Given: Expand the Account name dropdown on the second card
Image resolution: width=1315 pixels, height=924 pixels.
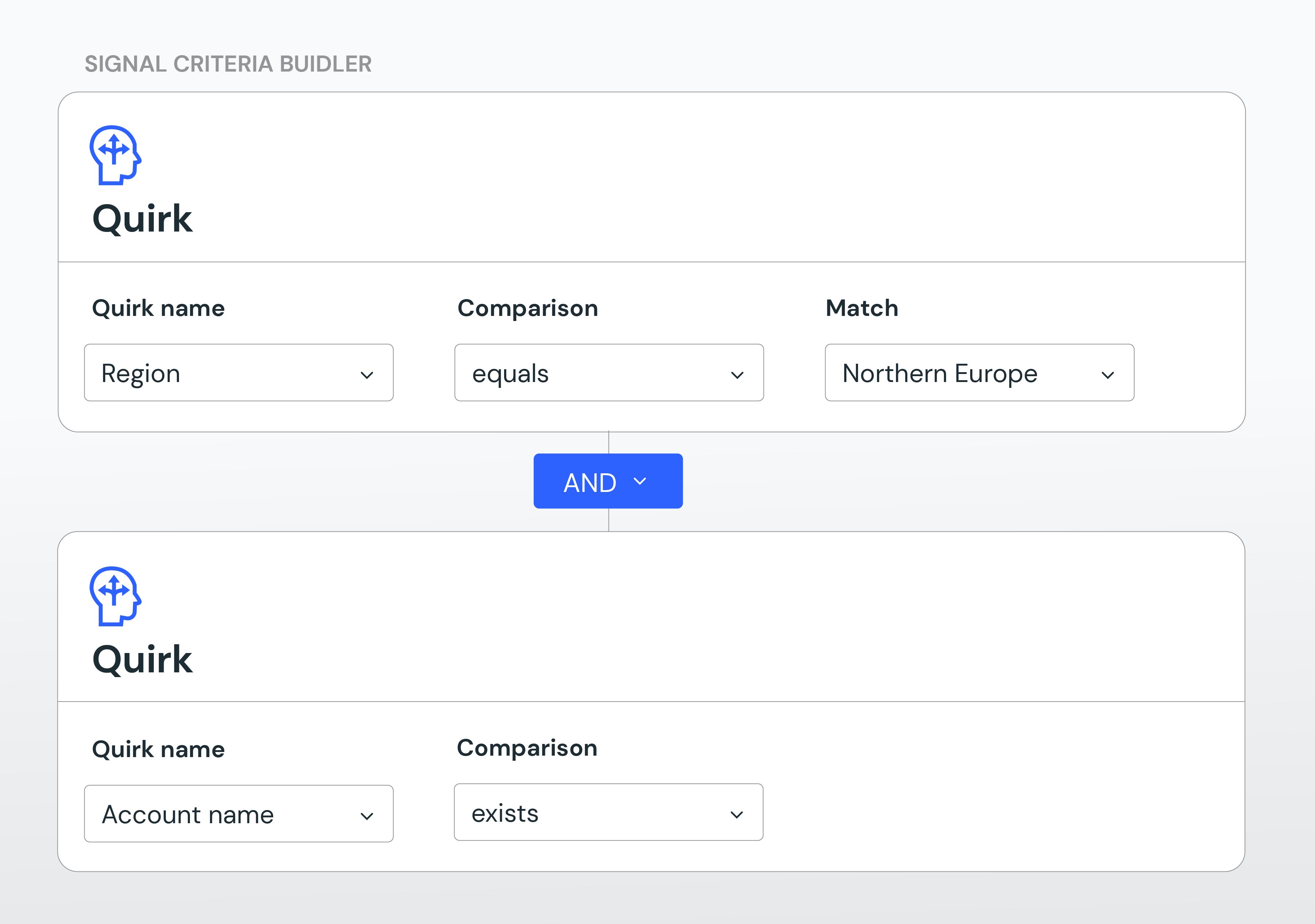Looking at the screenshot, I should coord(239,813).
